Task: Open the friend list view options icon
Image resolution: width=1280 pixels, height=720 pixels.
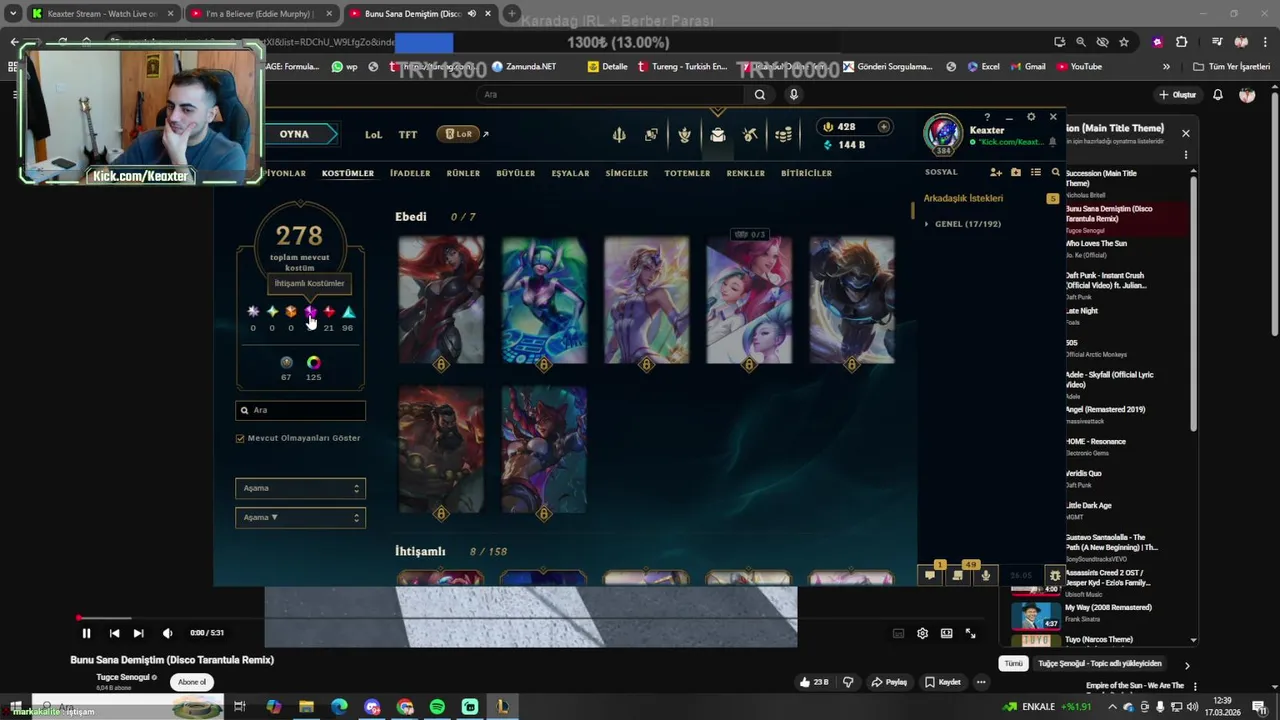Action: click(1036, 173)
